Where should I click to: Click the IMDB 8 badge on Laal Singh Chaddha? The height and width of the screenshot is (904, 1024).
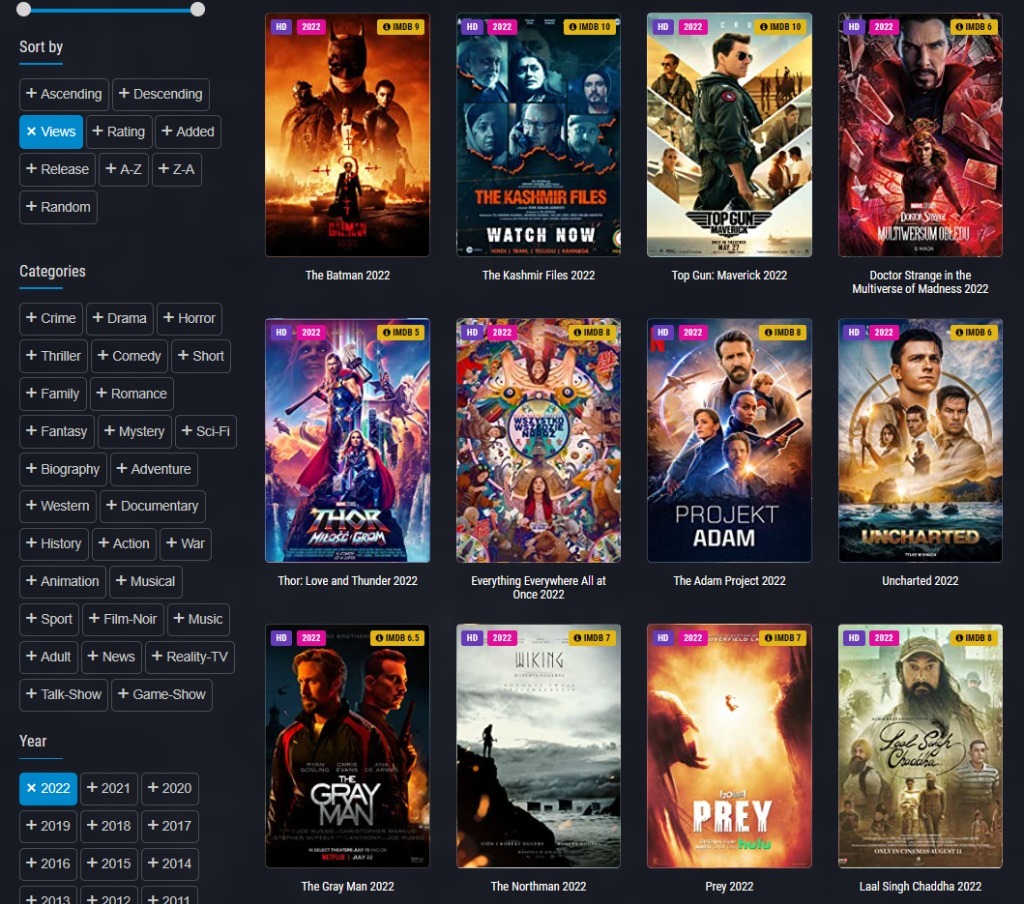coord(974,638)
